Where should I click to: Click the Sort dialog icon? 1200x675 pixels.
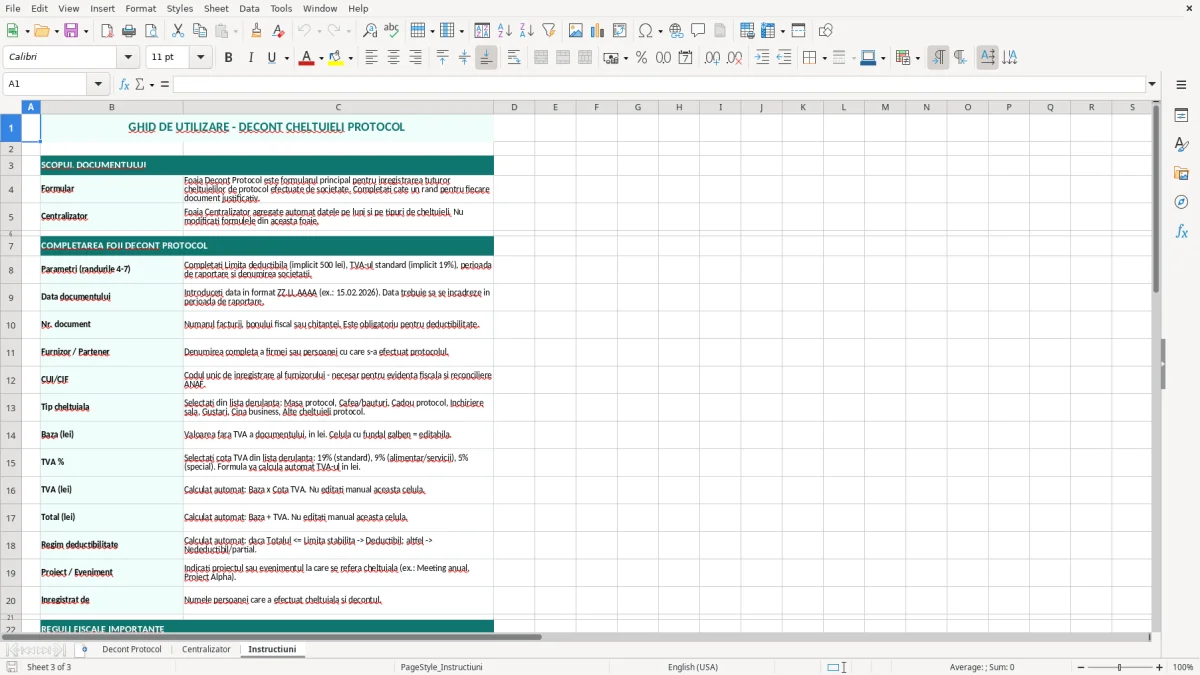coord(482,31)
